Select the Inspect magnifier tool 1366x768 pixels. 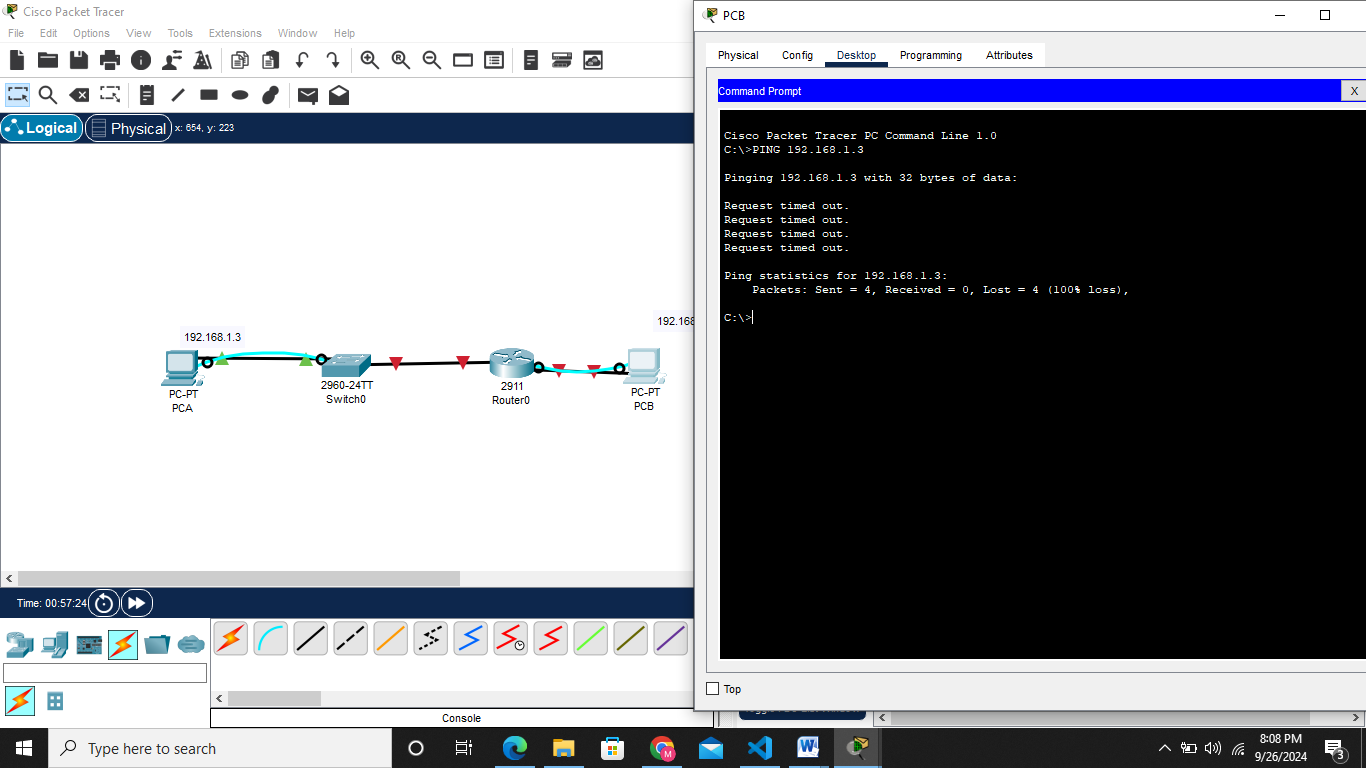(x=48, y=95)
